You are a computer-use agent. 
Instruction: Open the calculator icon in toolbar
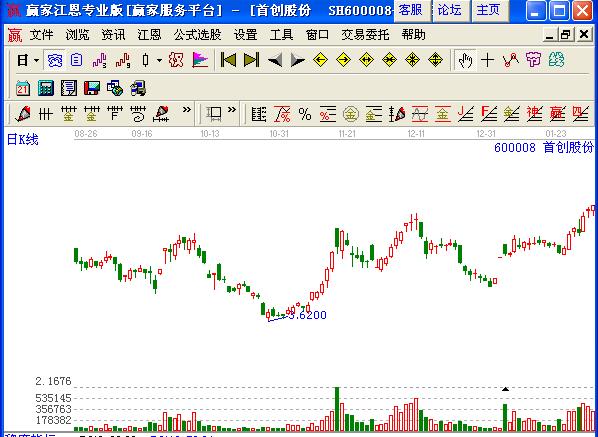point(46,88)
